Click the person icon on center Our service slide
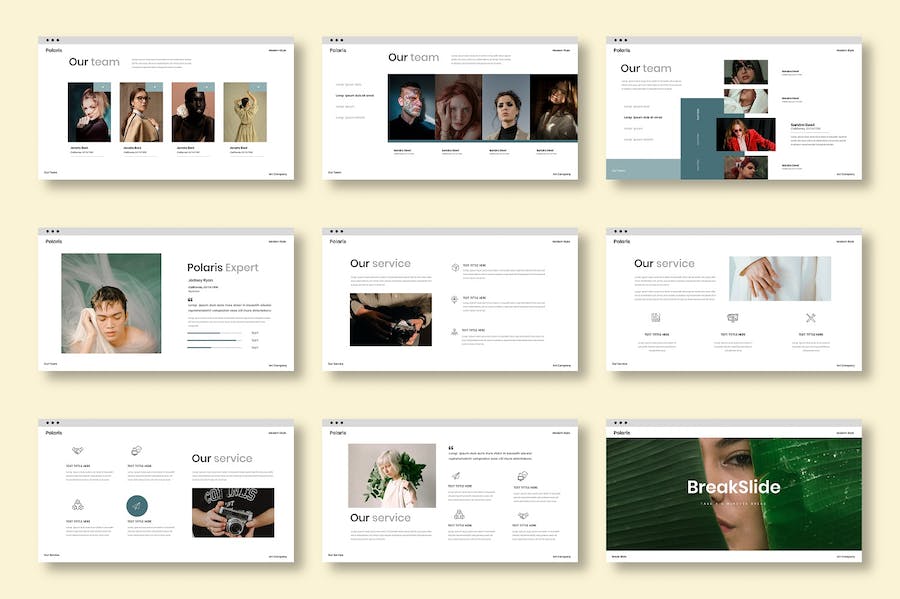The height and width of the screenshot is (599, 900). 455,331
